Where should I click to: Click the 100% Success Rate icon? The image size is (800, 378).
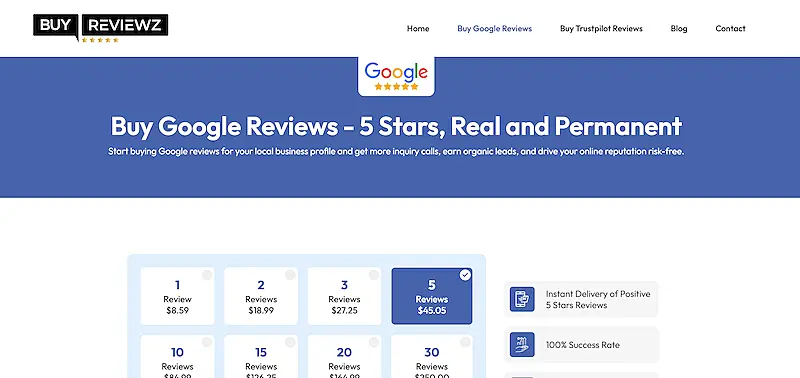click(x=522, y=345)
